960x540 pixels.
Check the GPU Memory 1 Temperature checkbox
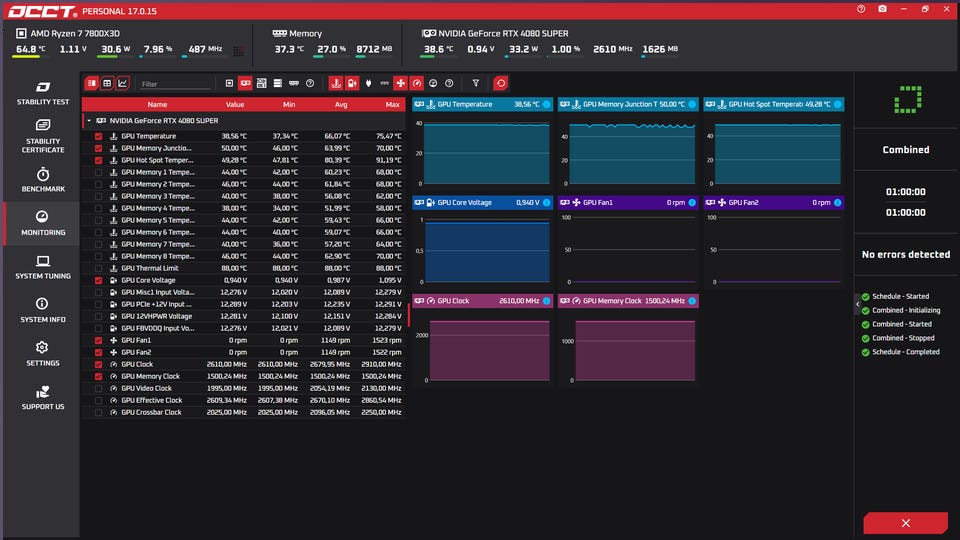[x=98, y=173]
